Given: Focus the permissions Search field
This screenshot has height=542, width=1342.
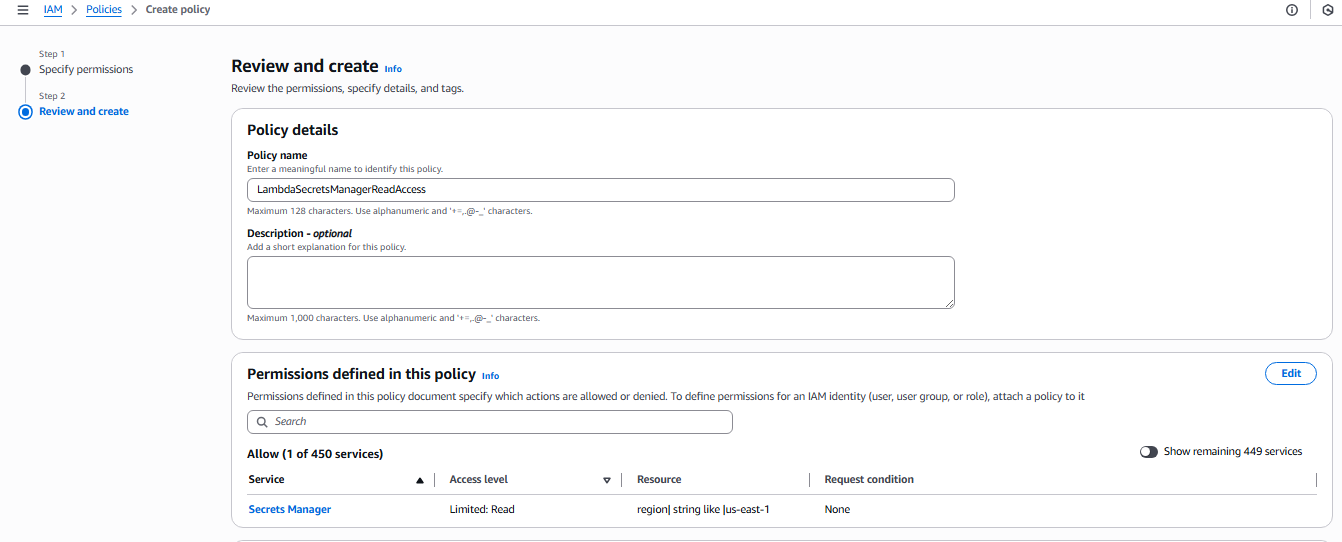Looking at the screenshot, I should pos(490,422).
